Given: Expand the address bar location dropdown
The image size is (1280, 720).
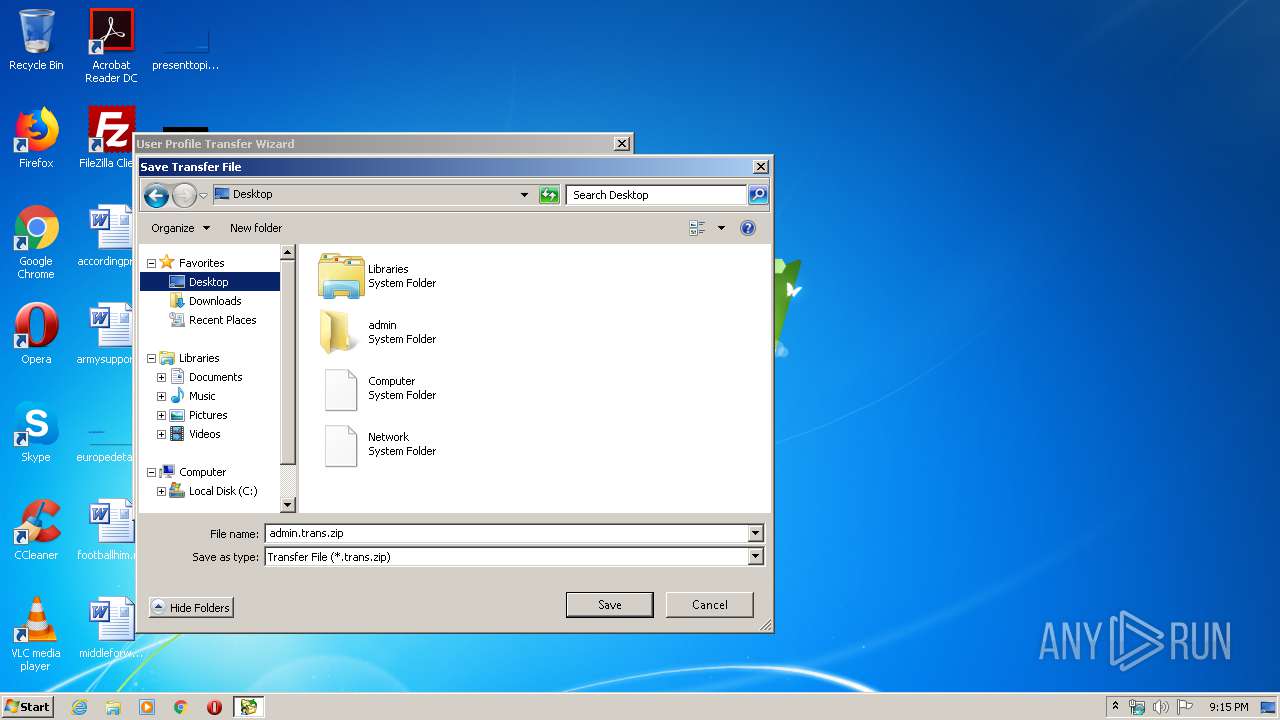Looking at the screenshot, I should coord(524,195).
